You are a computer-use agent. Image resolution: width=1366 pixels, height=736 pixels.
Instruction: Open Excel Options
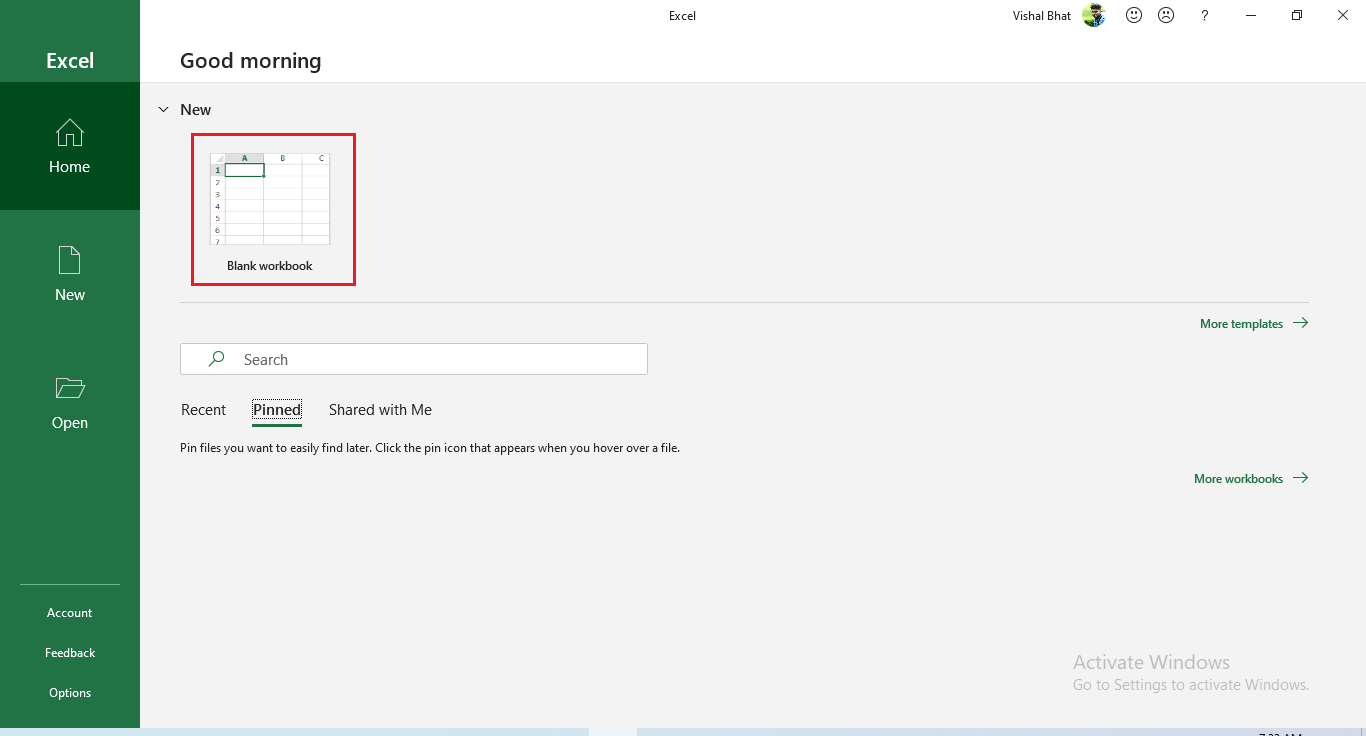point(70,692)
